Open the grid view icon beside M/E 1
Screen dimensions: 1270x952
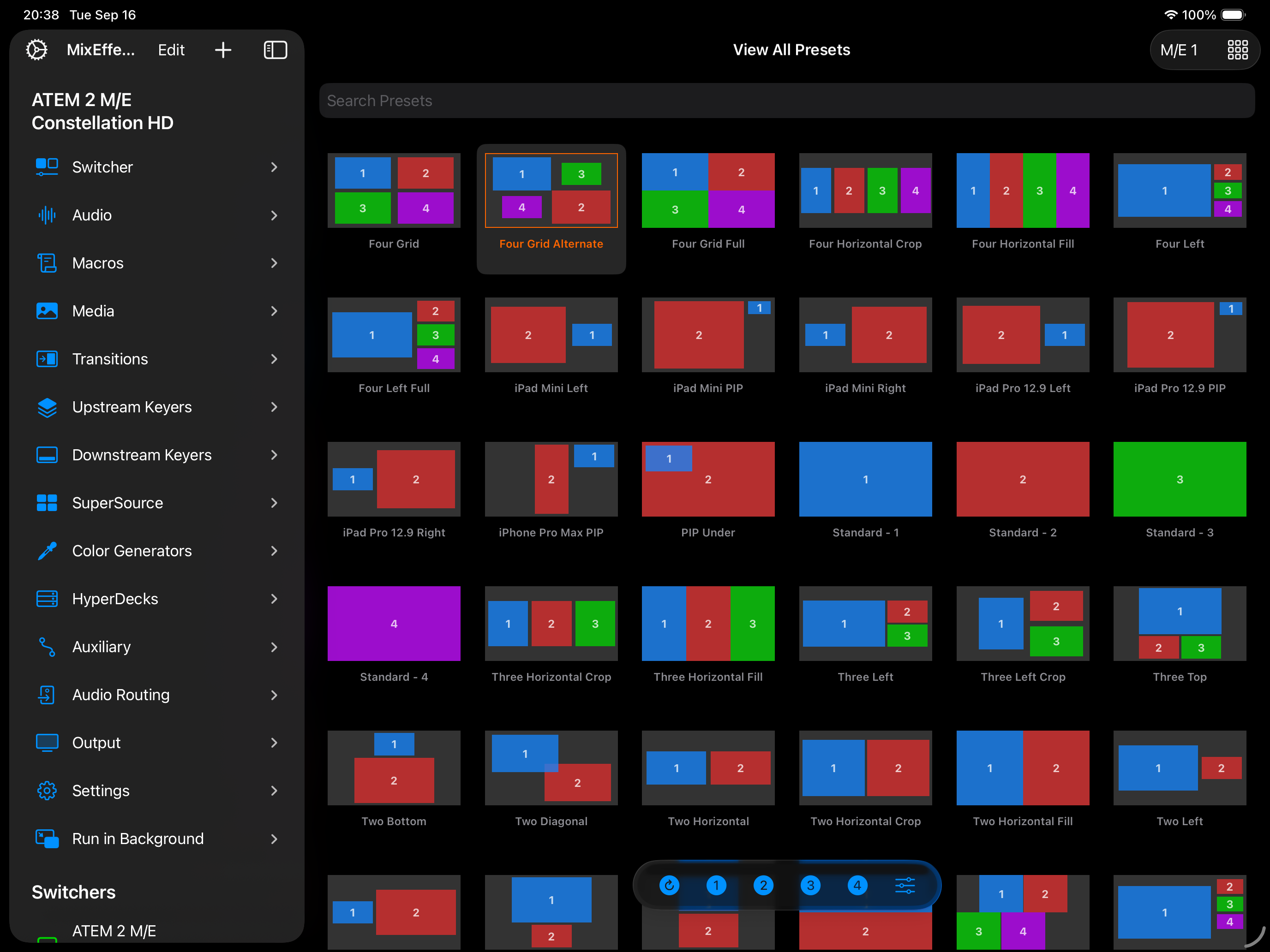click(1237, 50)
